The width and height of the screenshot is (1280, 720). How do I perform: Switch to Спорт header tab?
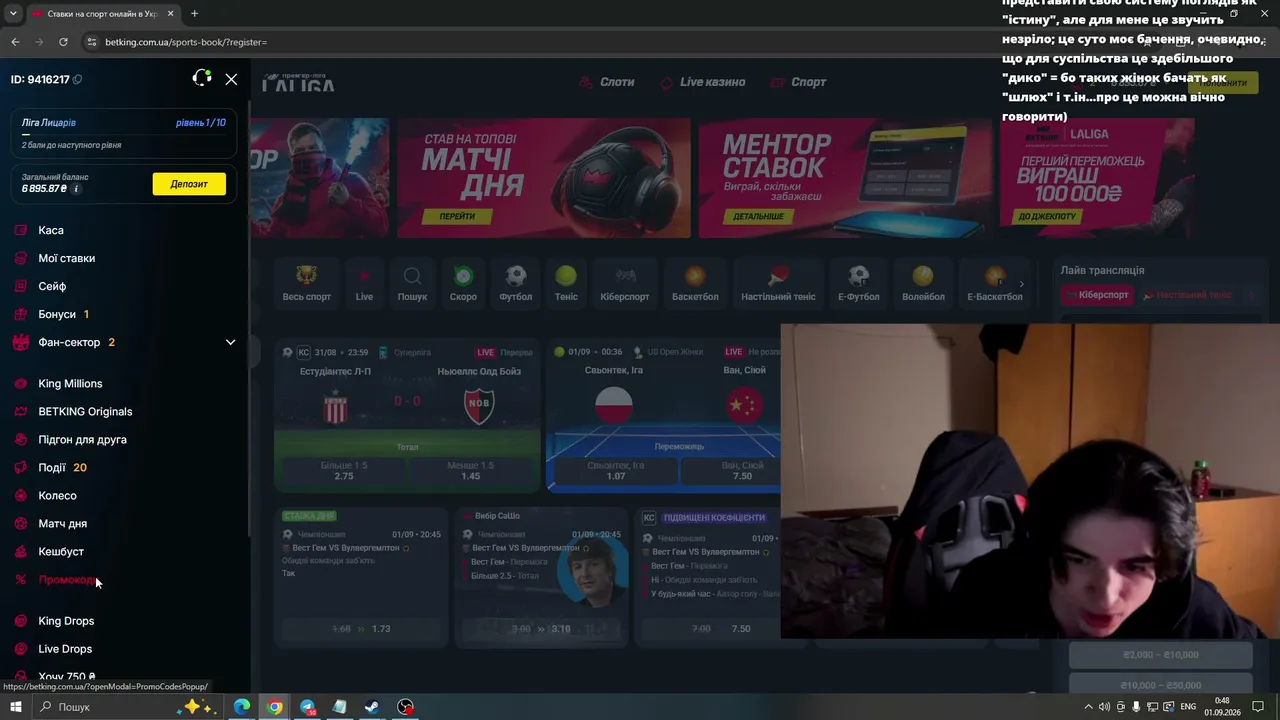799,82
